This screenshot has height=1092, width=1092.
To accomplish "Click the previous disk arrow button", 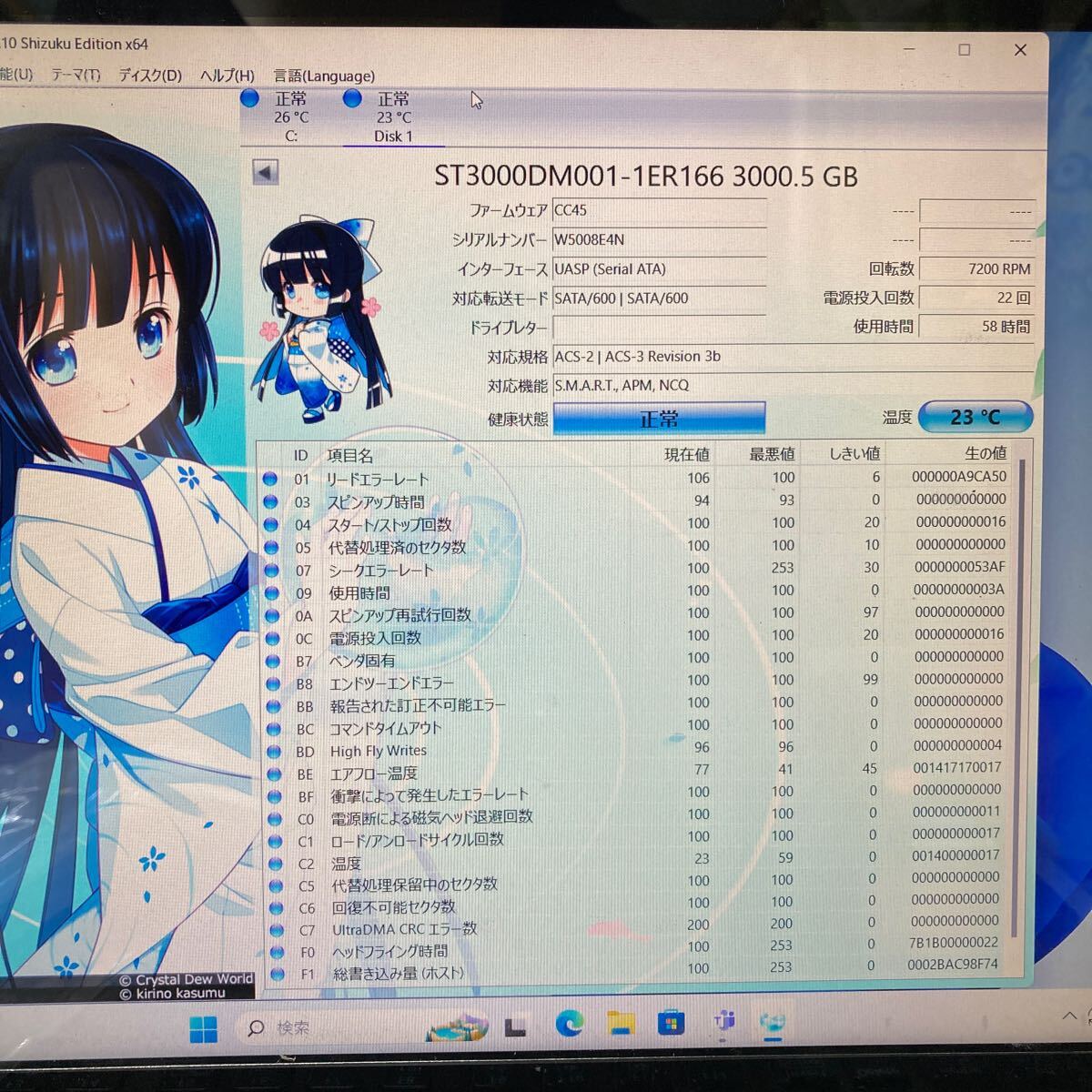I will point(265,172).
